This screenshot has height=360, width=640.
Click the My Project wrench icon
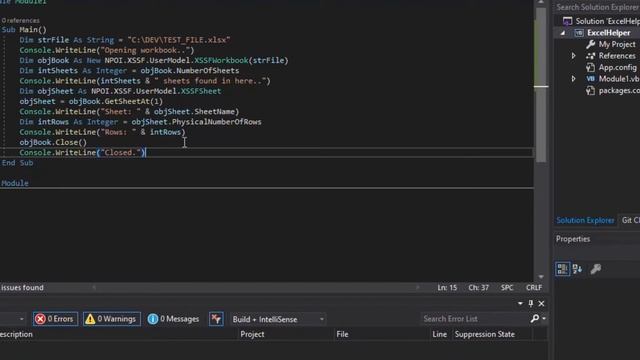(590, 44)
